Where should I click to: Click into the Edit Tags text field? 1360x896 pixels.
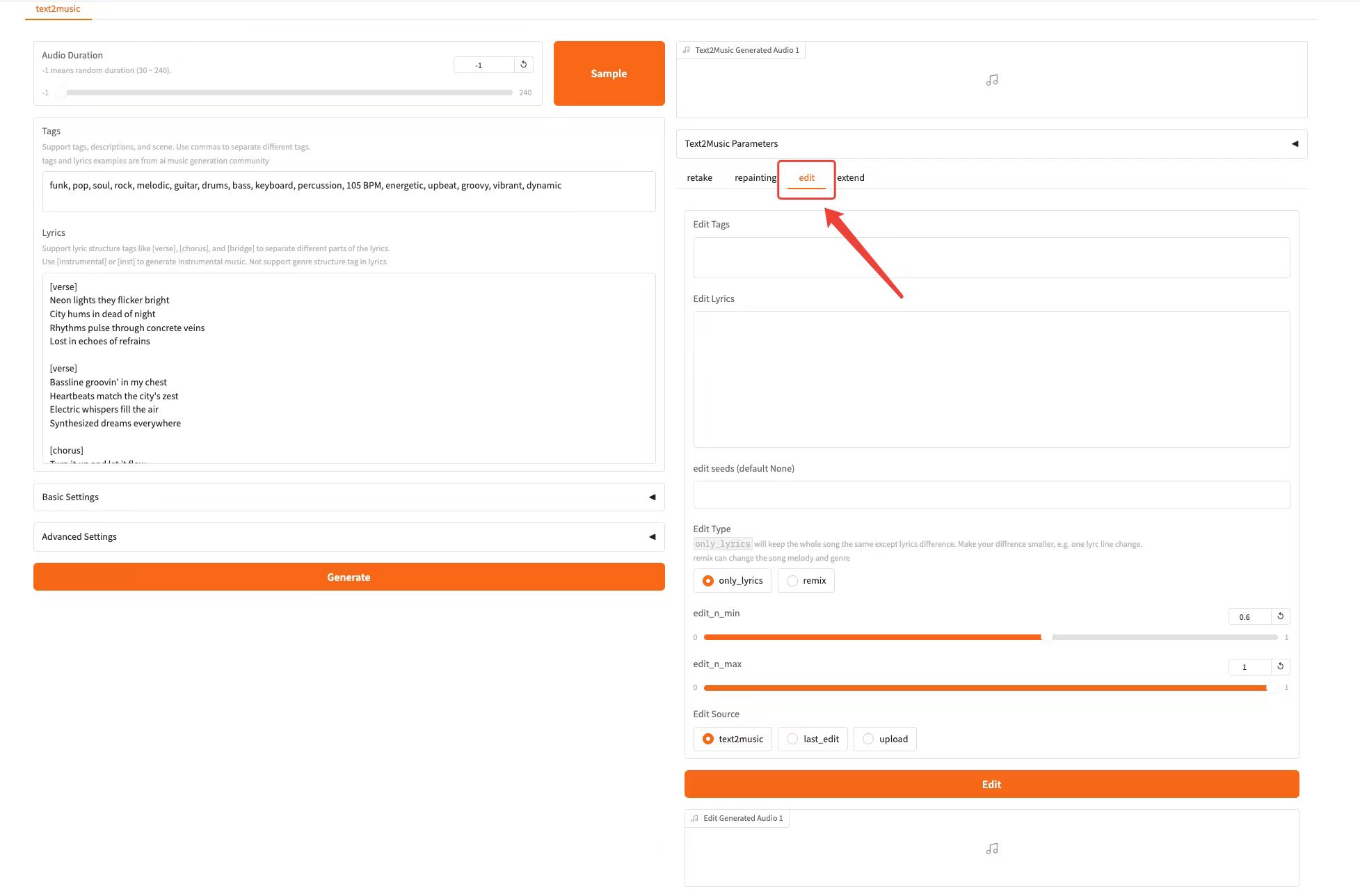coord(991,258)
